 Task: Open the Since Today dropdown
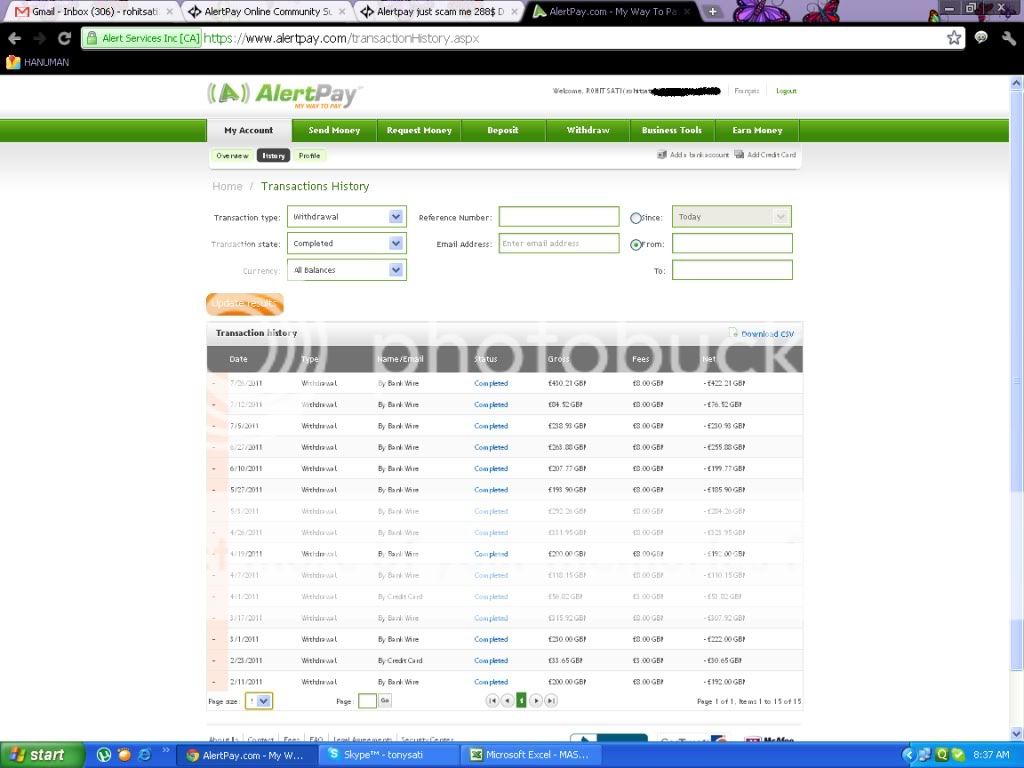point(732,217)
